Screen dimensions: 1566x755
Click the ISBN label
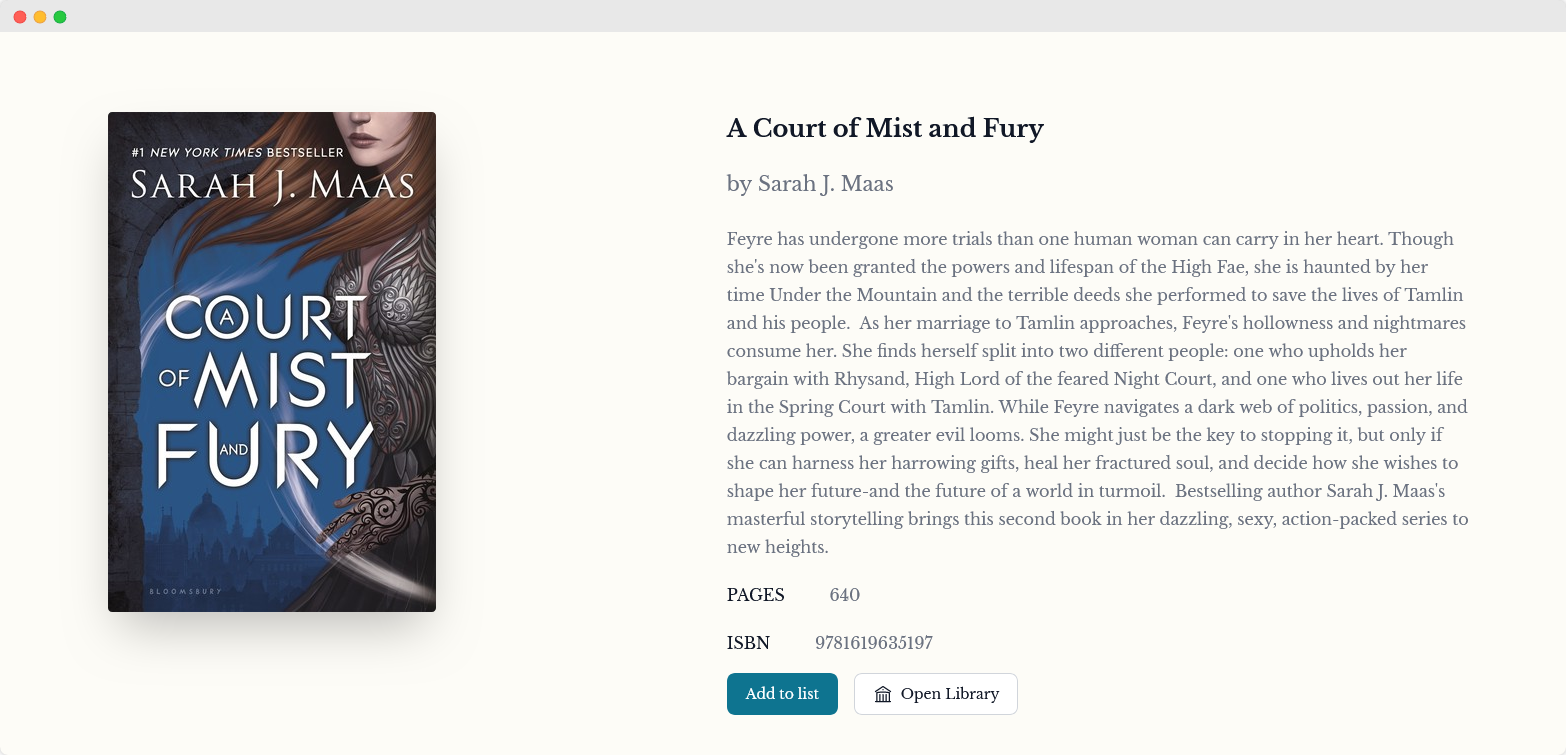(749, 643)
